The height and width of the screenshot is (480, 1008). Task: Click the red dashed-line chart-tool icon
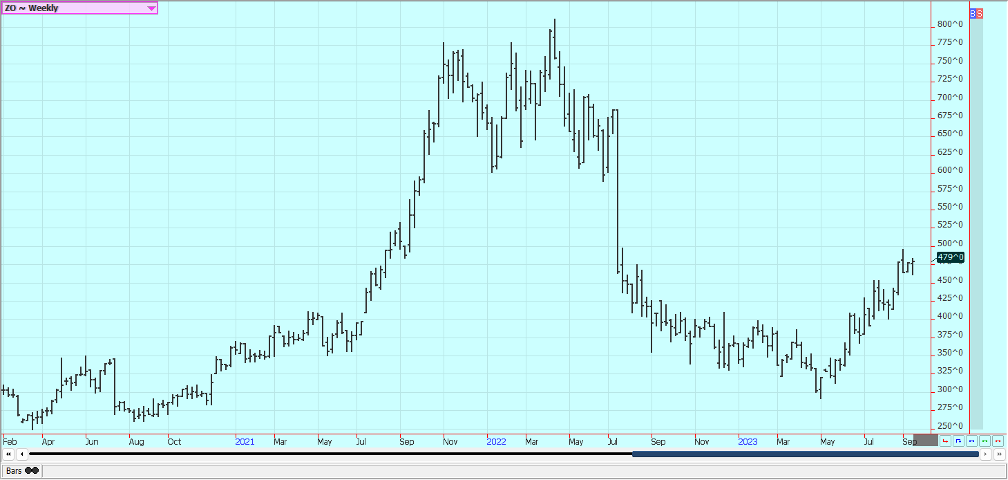998,441
